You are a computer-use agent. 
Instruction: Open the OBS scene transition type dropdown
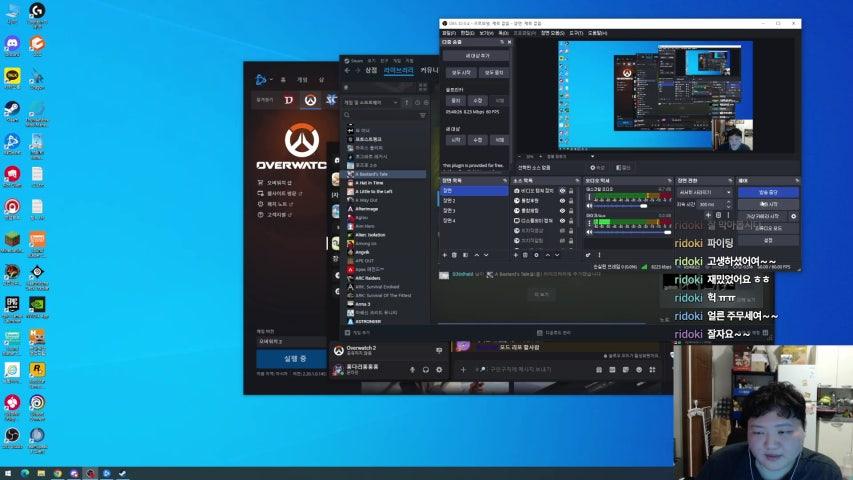(704, 191)
